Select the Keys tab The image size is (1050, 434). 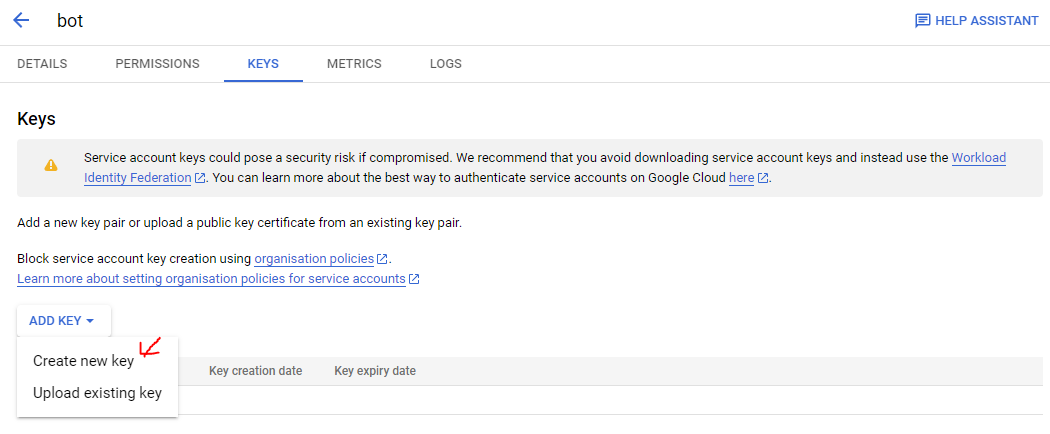click(x=263, y=64)
